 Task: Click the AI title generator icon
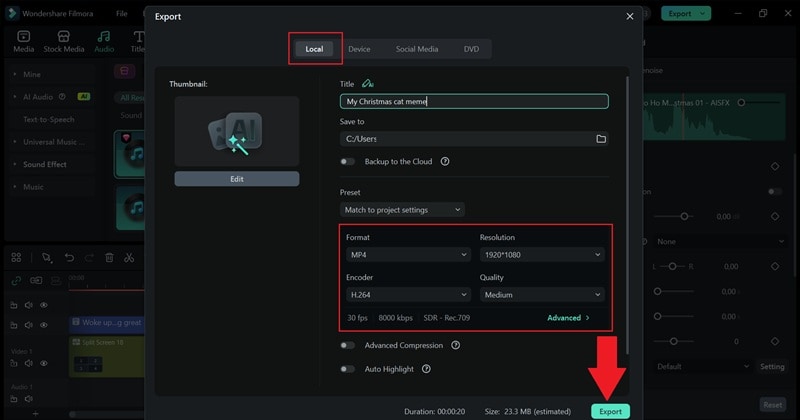tap(367, 84)
